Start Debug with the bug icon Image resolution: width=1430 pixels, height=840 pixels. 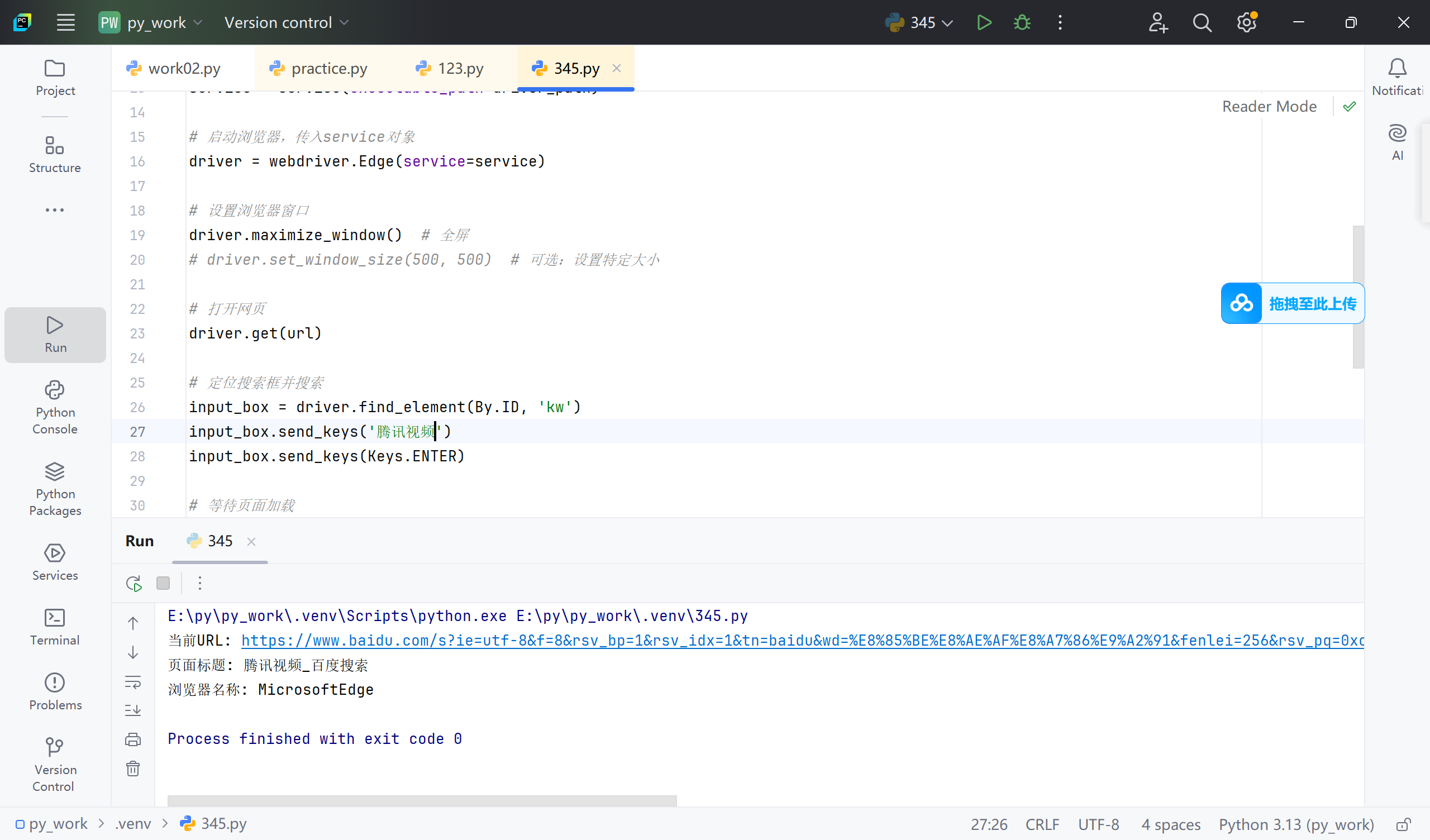(x=1022, y=23)
